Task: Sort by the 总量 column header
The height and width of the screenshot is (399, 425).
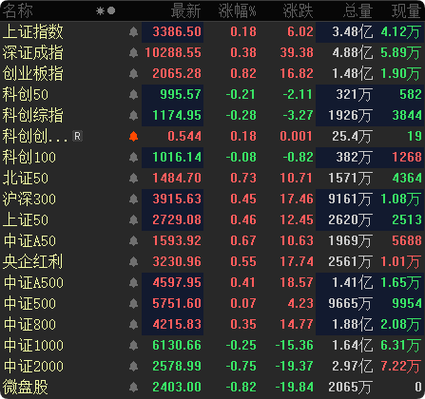Action: (x=358, y=11)
